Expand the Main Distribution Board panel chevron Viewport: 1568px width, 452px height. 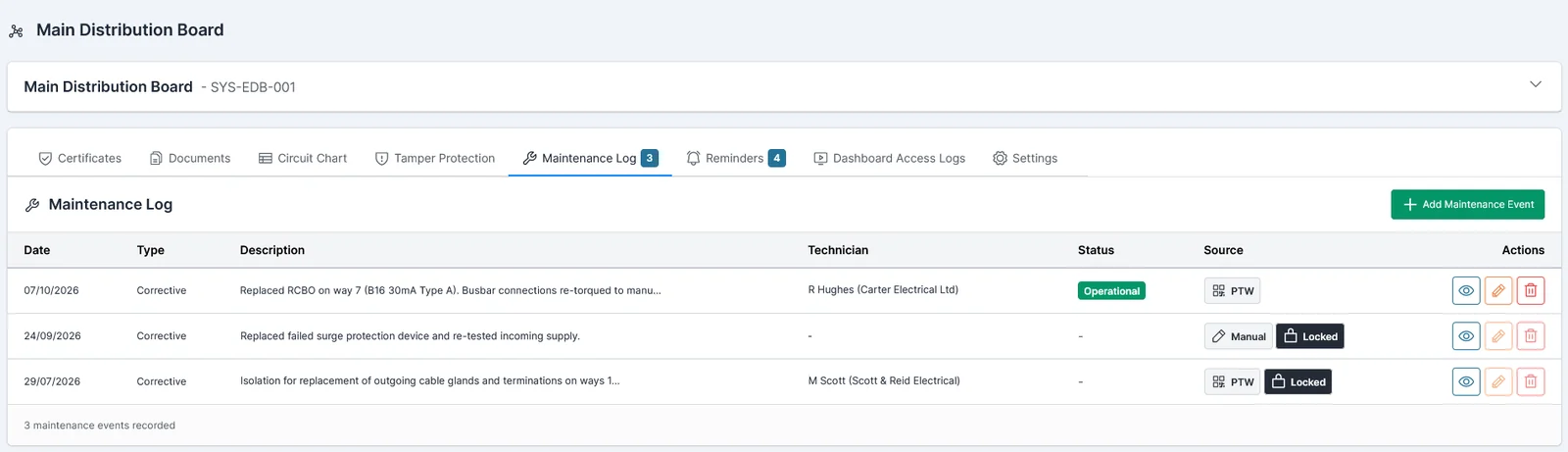1536,84
